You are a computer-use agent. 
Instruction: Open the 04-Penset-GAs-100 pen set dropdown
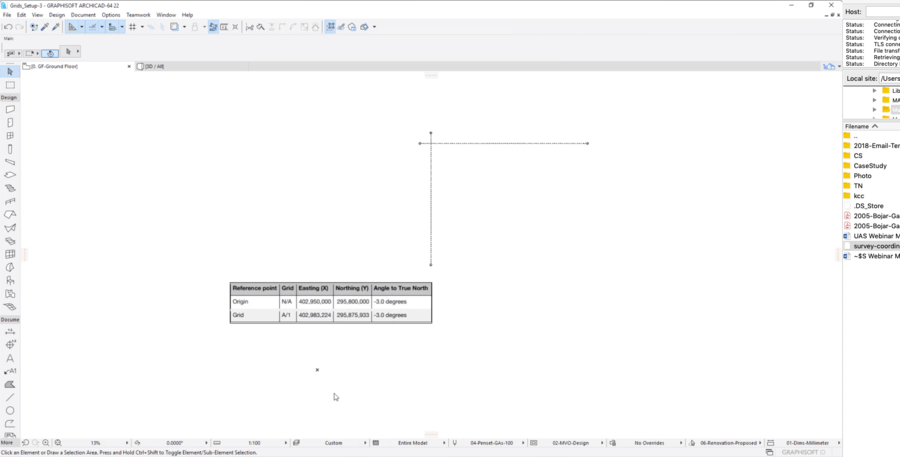(x=492, y=442)
